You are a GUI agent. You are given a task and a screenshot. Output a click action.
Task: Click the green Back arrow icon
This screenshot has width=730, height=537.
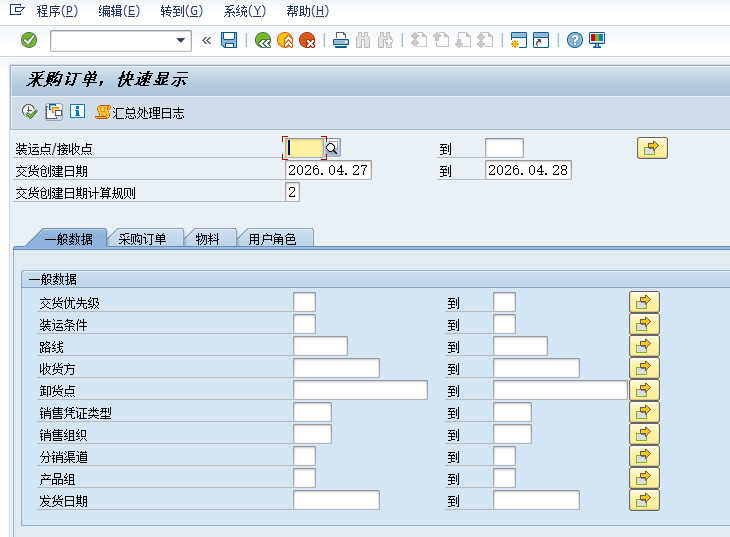click(x=263, y=40)
